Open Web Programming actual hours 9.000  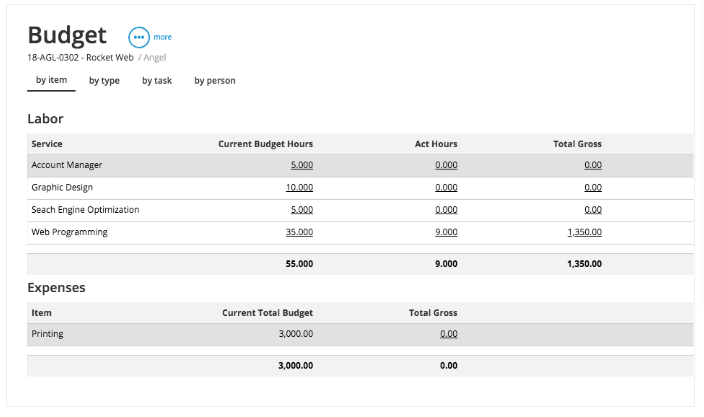446,232
